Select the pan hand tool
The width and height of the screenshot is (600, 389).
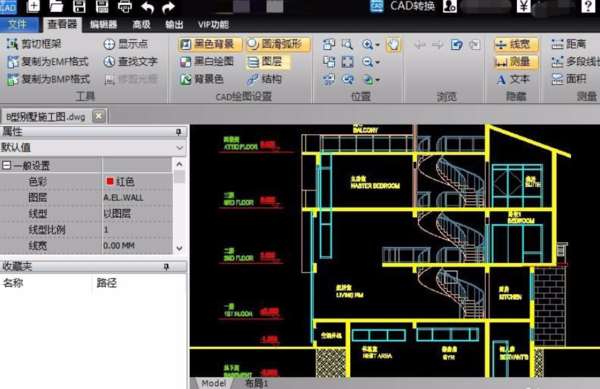[393, 45]
